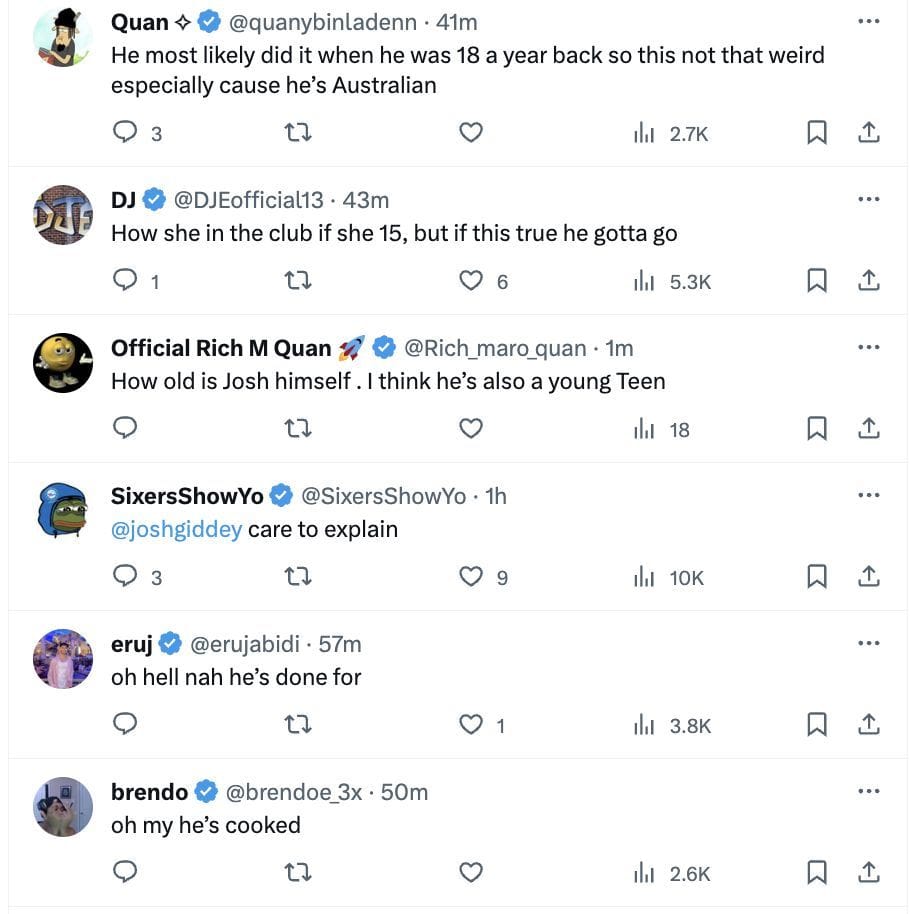Repost DJ's tweet about the club

tap(298, 281)
